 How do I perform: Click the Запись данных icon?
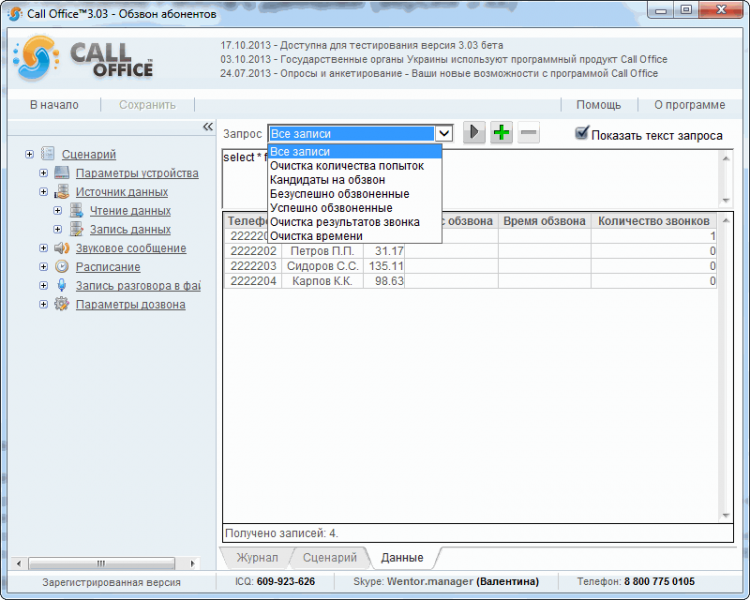tap(76, 229)
